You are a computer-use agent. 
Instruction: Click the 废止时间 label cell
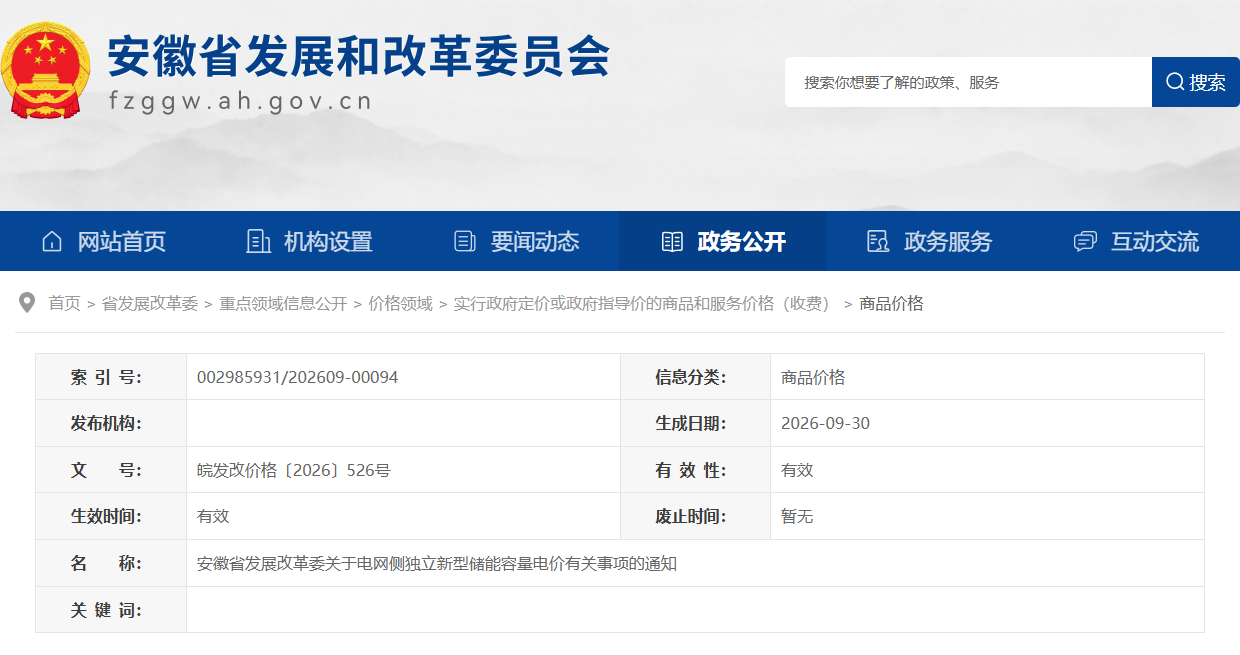pyautogui.click(x=695, y=516)
